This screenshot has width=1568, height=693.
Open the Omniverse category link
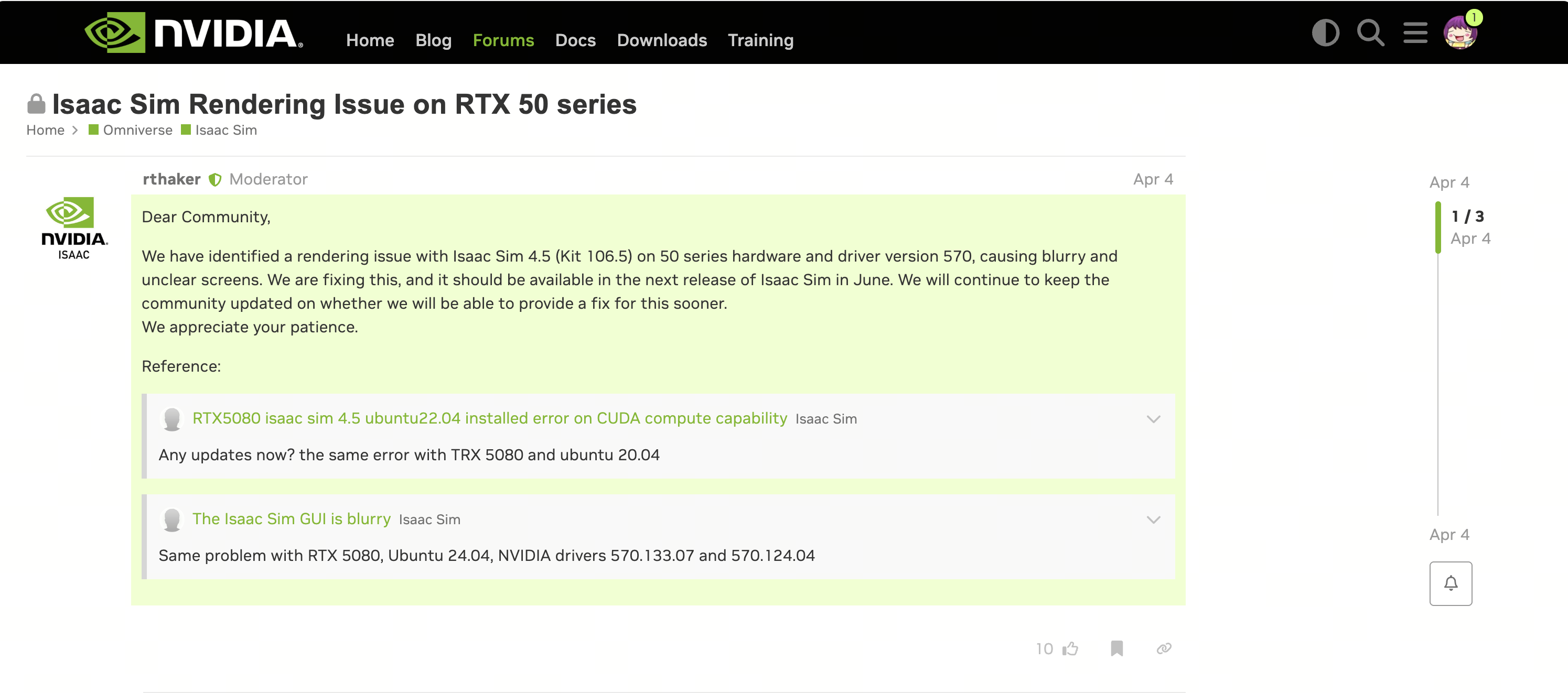pos(137,130)
